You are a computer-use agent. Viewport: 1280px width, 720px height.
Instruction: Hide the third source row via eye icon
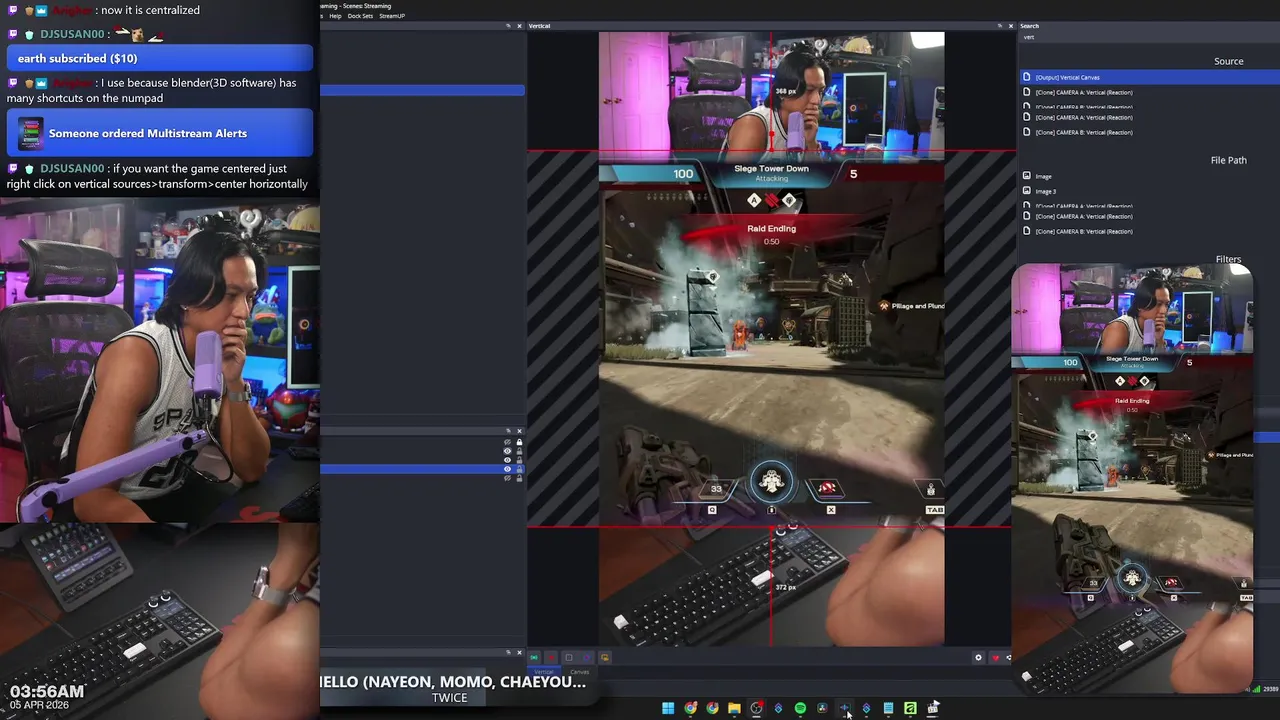pos(507,460)
